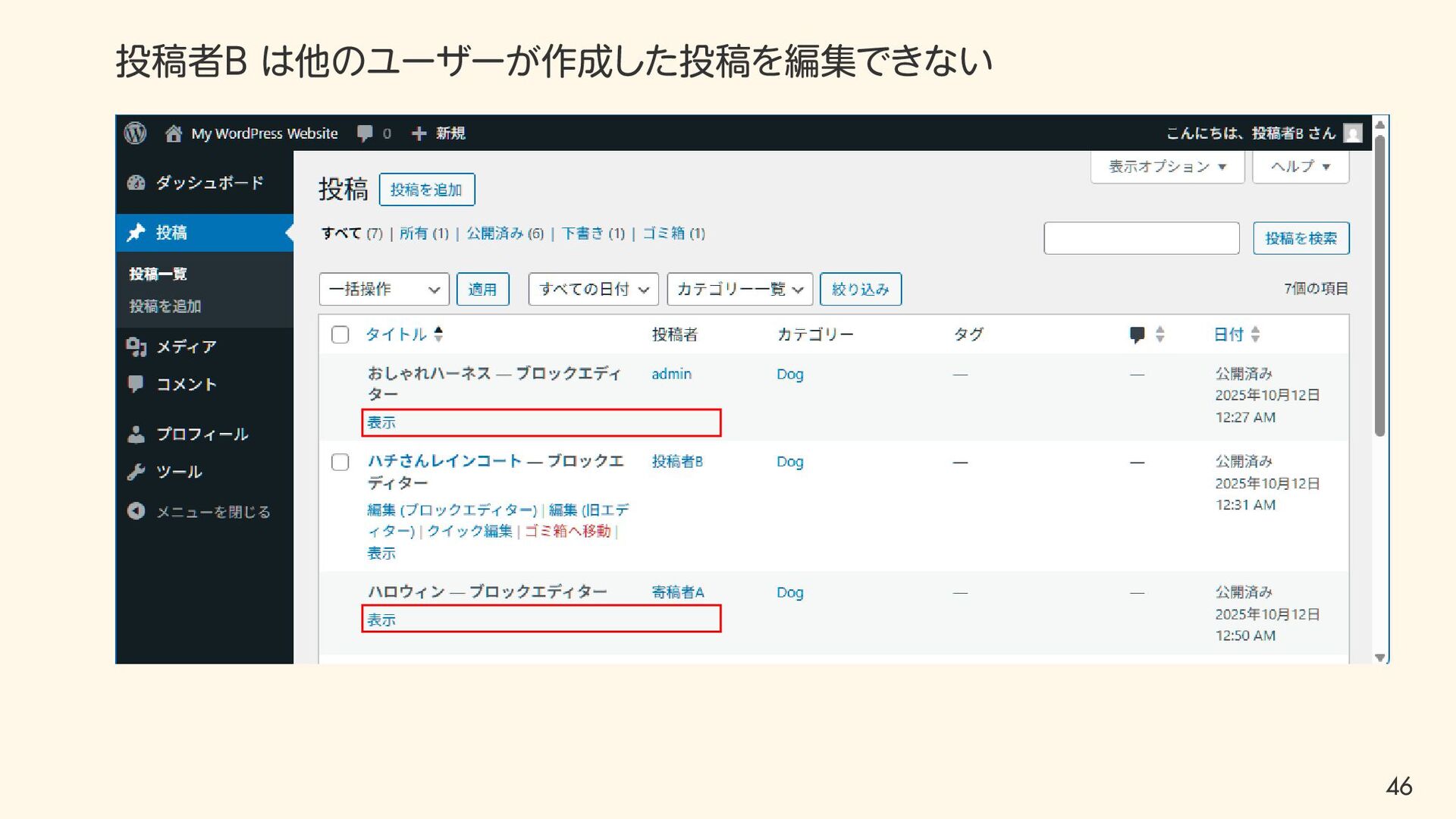Click the WordPress logo icon

point(135,133)
